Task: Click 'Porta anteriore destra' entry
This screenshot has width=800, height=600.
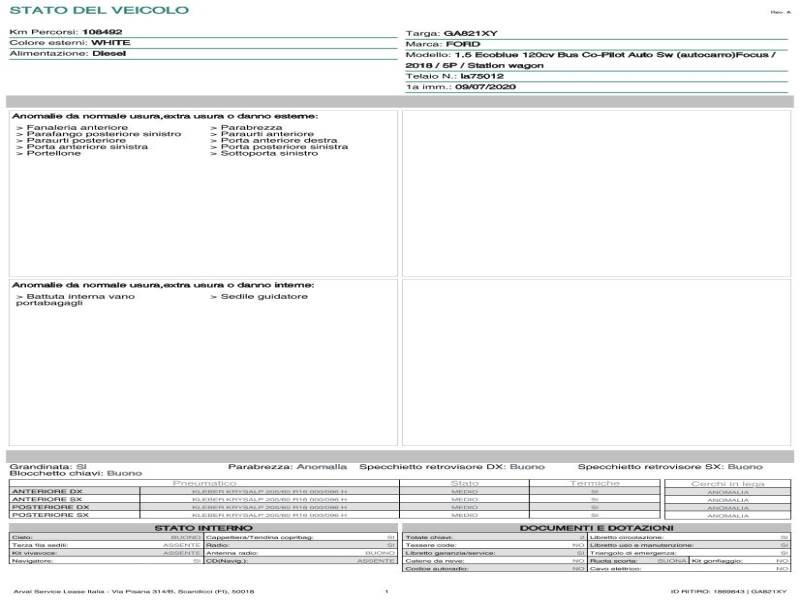Action: pos(279,140)
